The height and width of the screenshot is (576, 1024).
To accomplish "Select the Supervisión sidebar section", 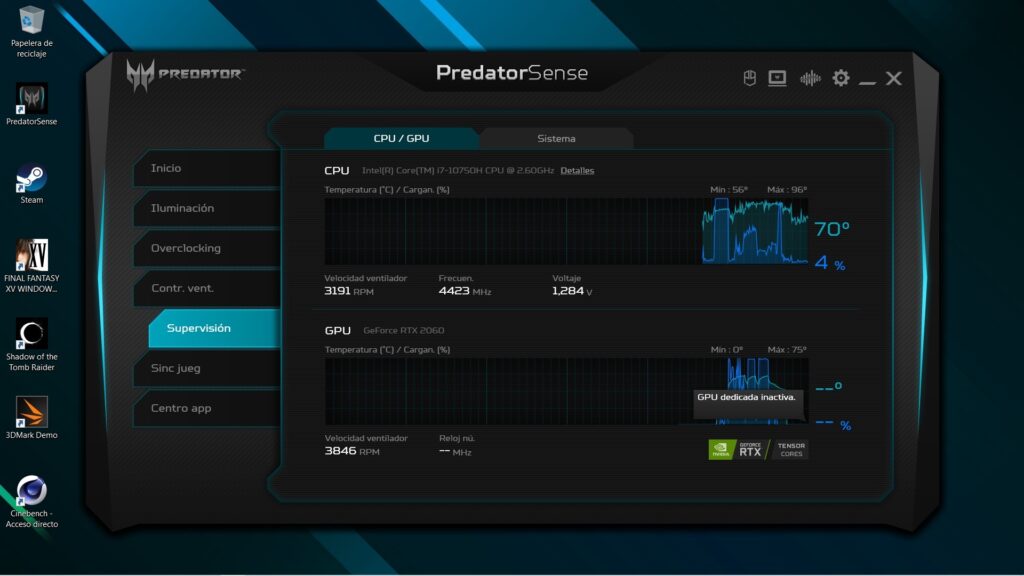I will 214,328.
